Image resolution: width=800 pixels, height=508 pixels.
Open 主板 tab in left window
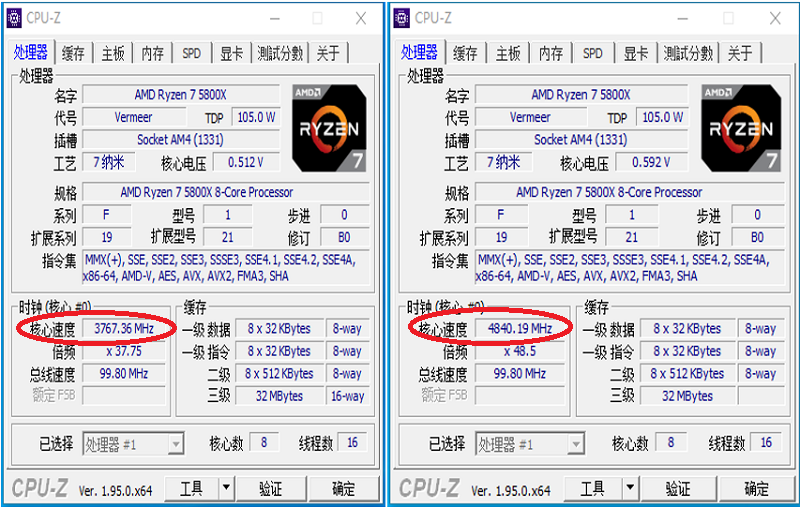click(113, 53)
